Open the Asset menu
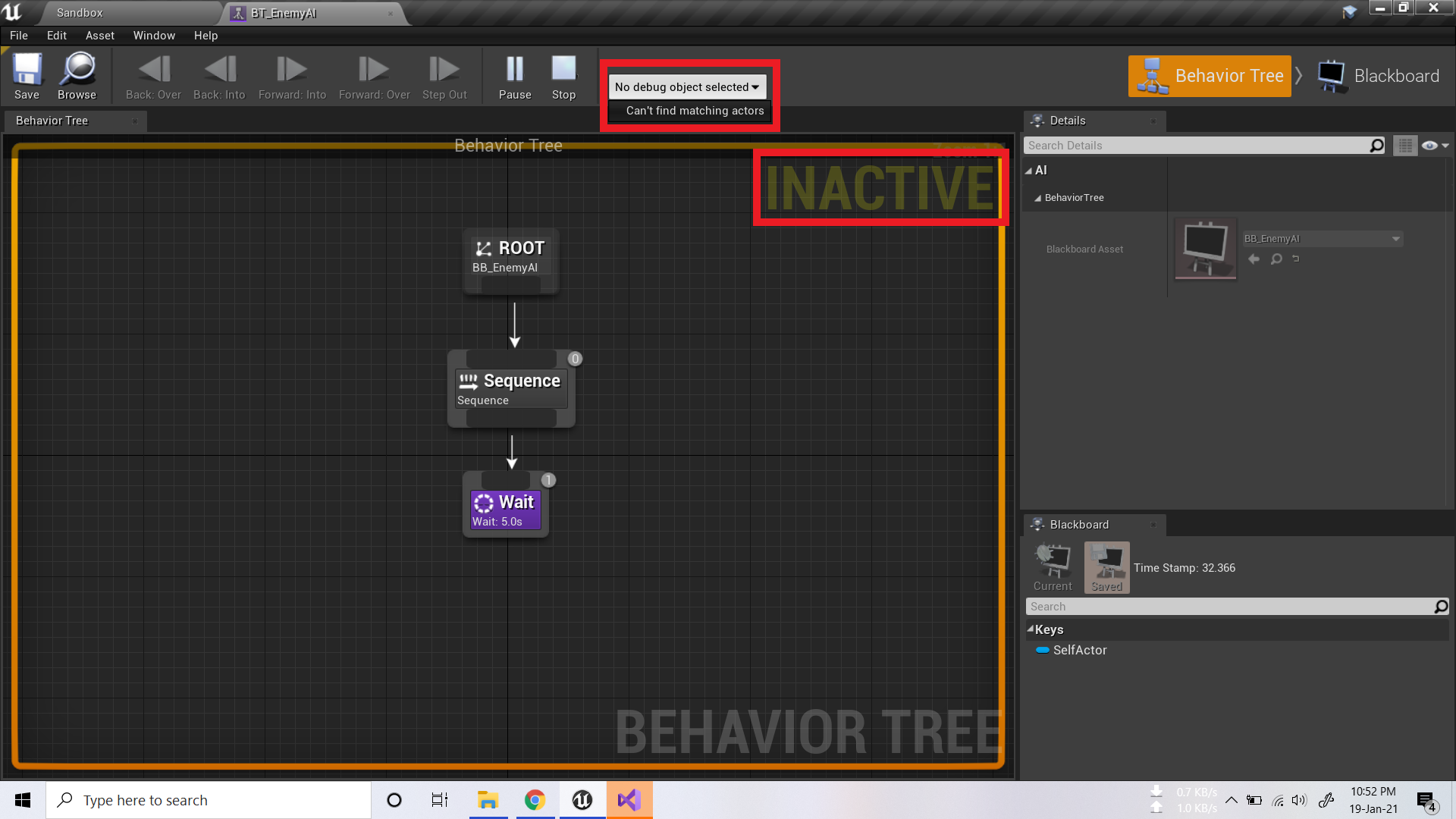 (x=99, y=36)
